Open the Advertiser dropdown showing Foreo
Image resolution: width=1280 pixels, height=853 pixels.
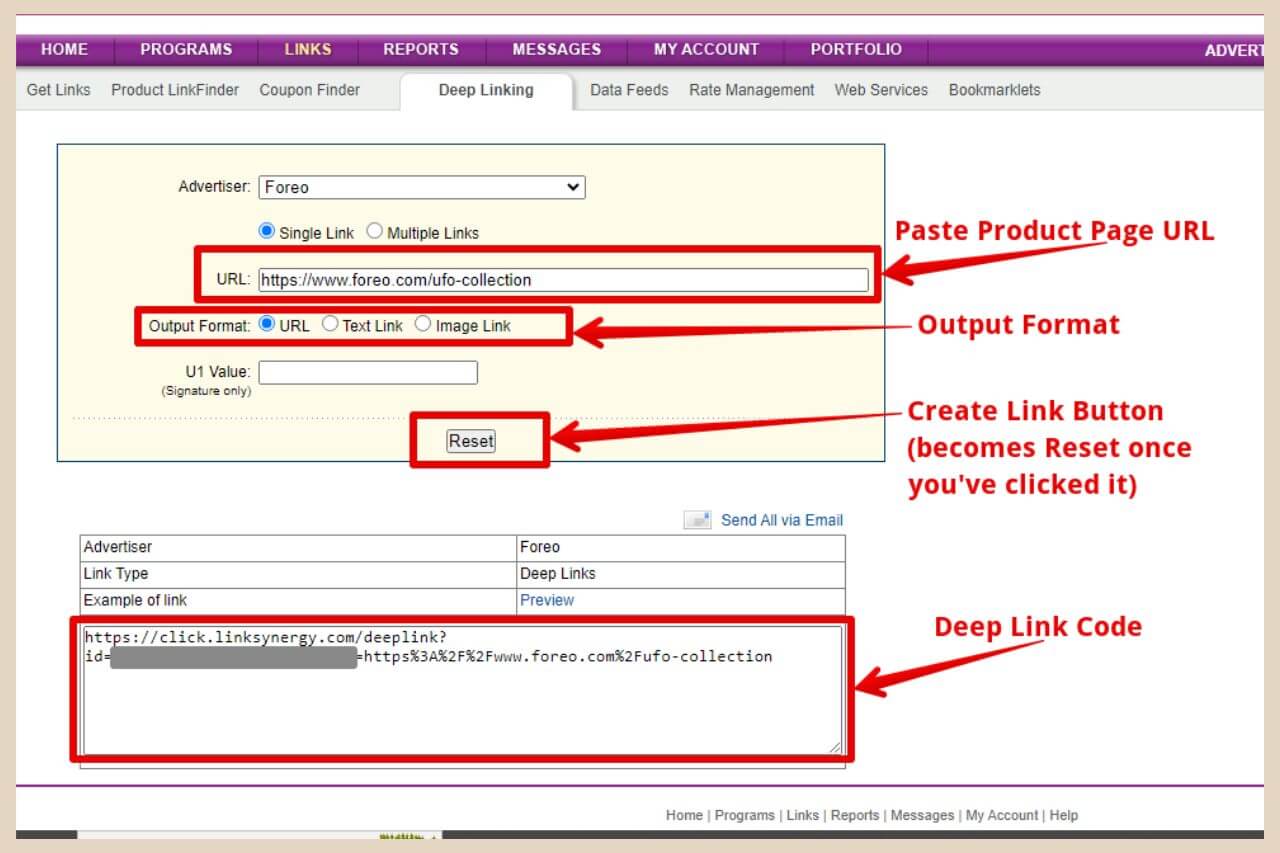pyautogui.click(x=422, y=187)
